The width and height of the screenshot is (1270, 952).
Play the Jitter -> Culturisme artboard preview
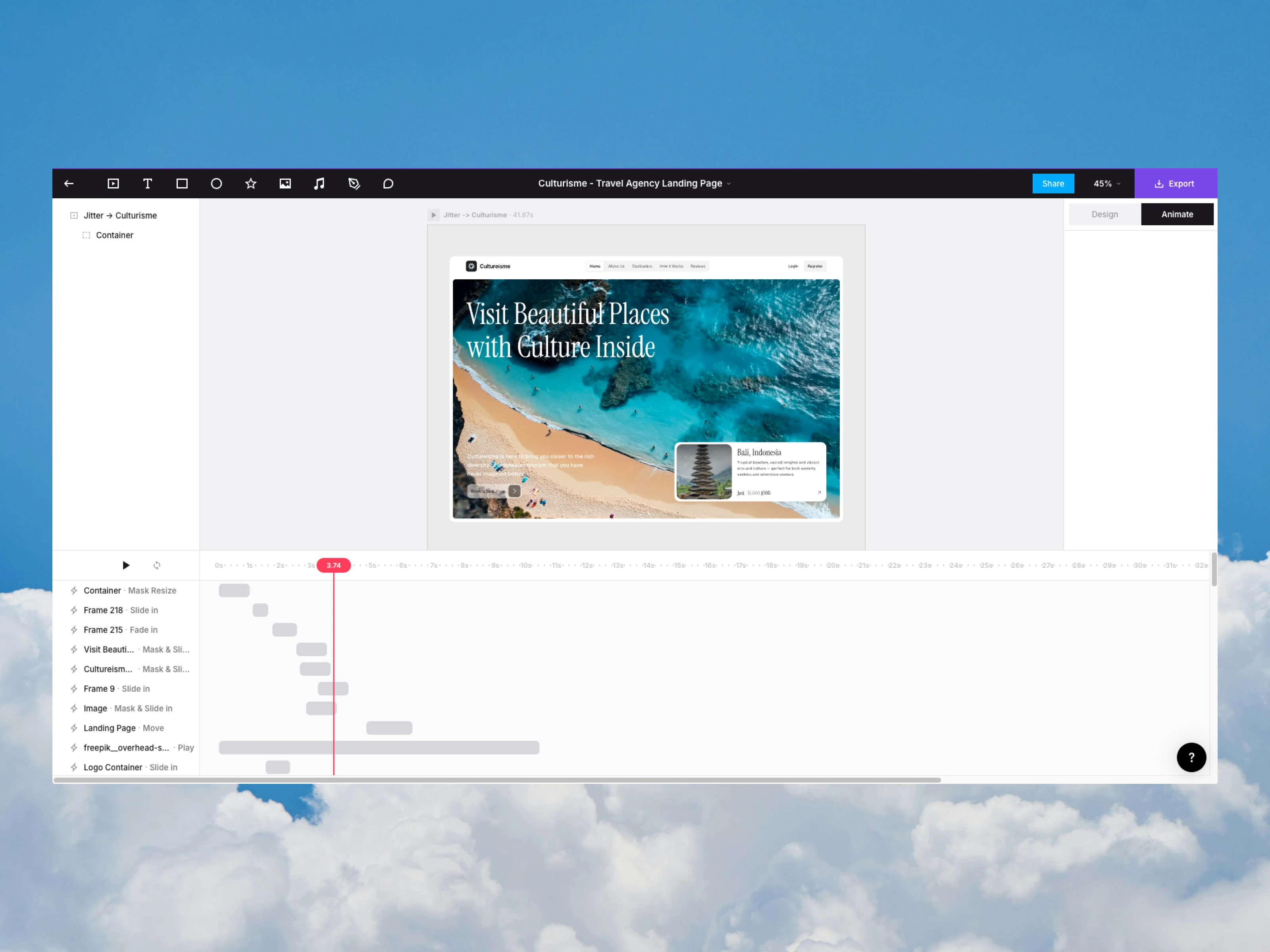click(433, 215)
